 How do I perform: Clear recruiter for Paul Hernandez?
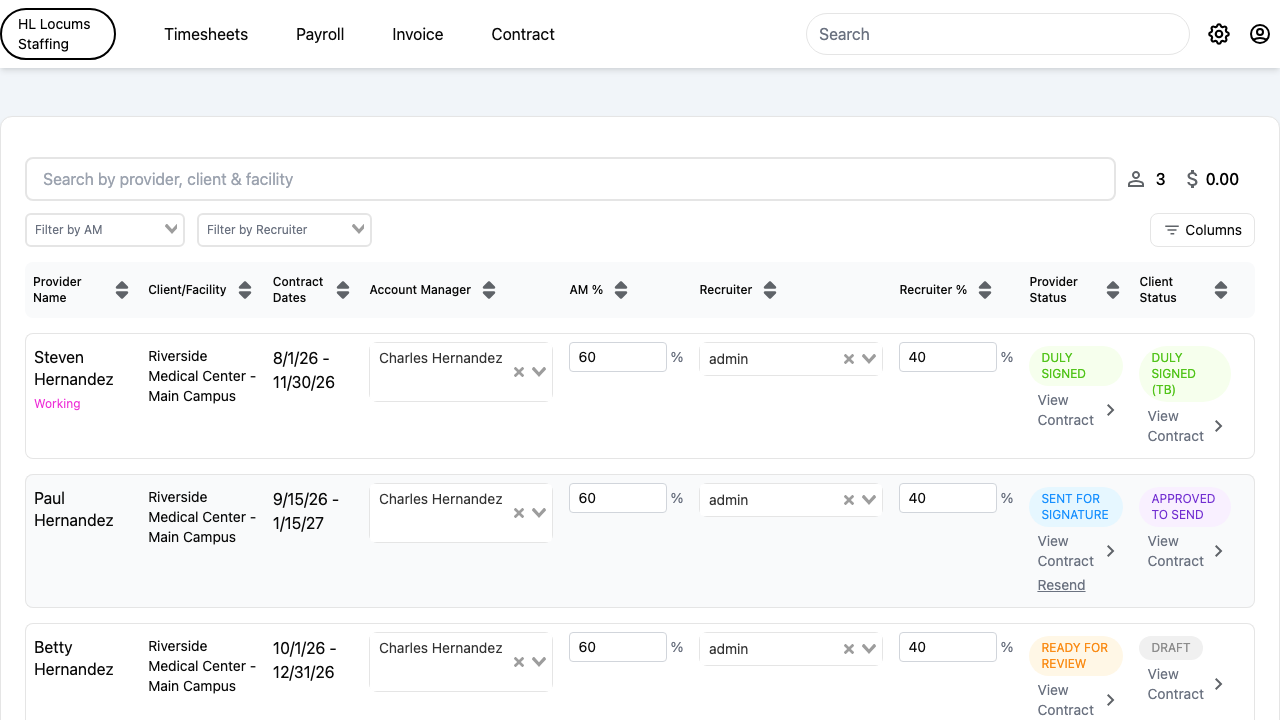(x=849, y=500)
